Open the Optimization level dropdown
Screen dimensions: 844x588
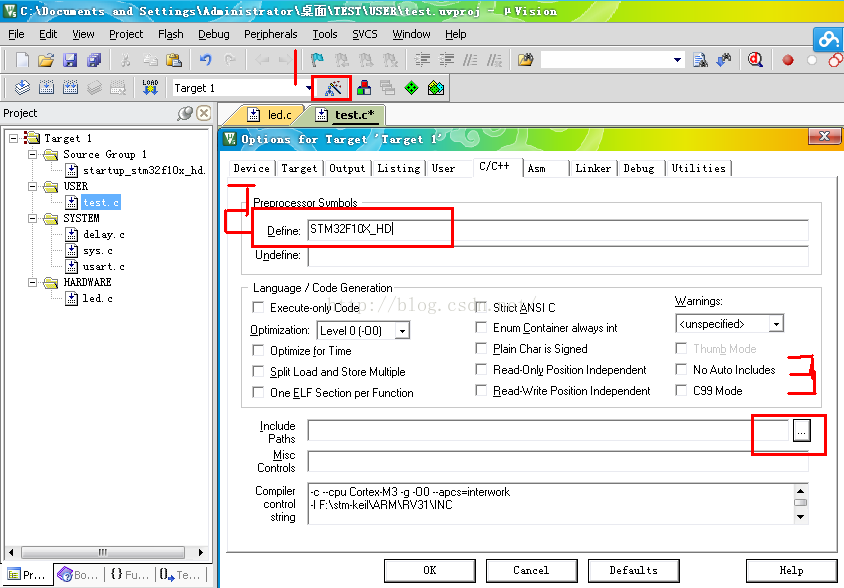point(402,331)
